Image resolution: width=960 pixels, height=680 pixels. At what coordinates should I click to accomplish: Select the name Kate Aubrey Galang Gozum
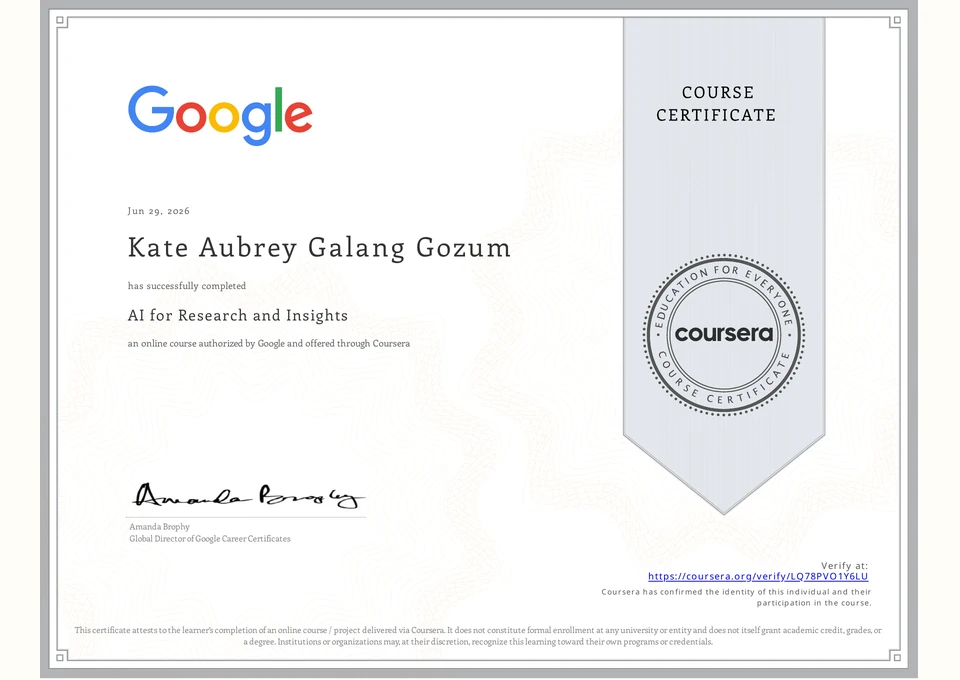tap(319, 248)
